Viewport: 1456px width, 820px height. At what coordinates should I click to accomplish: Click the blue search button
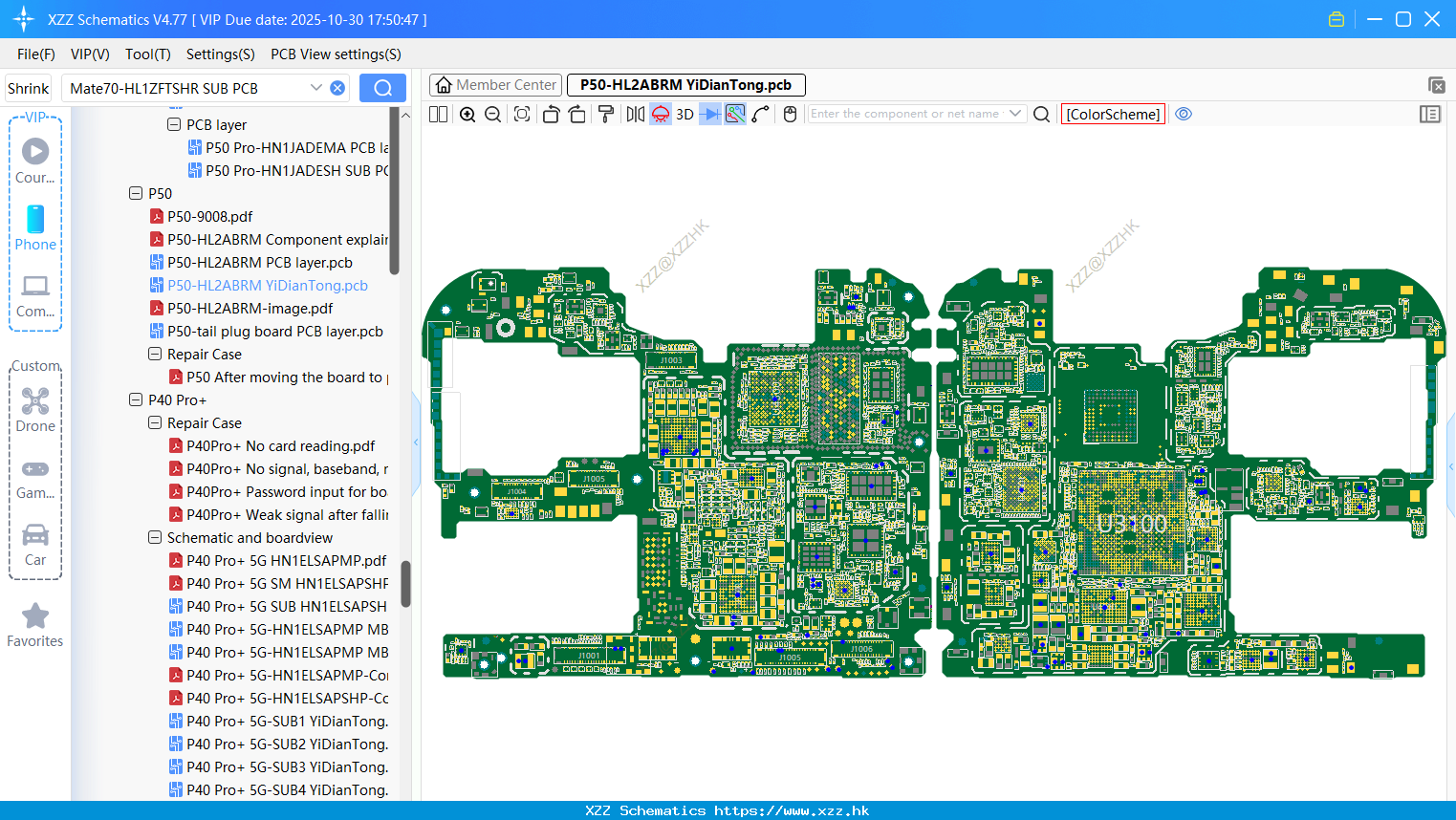pos(382,88)
